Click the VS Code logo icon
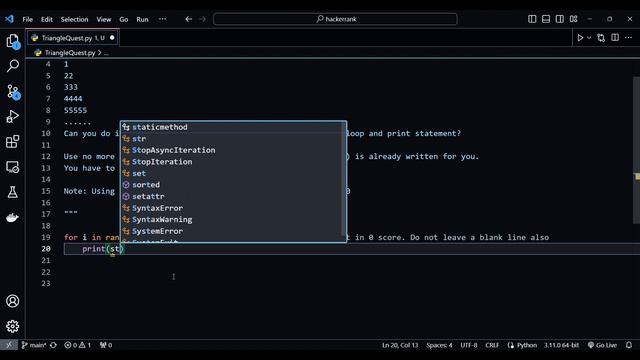 click(x=9, y=19)
